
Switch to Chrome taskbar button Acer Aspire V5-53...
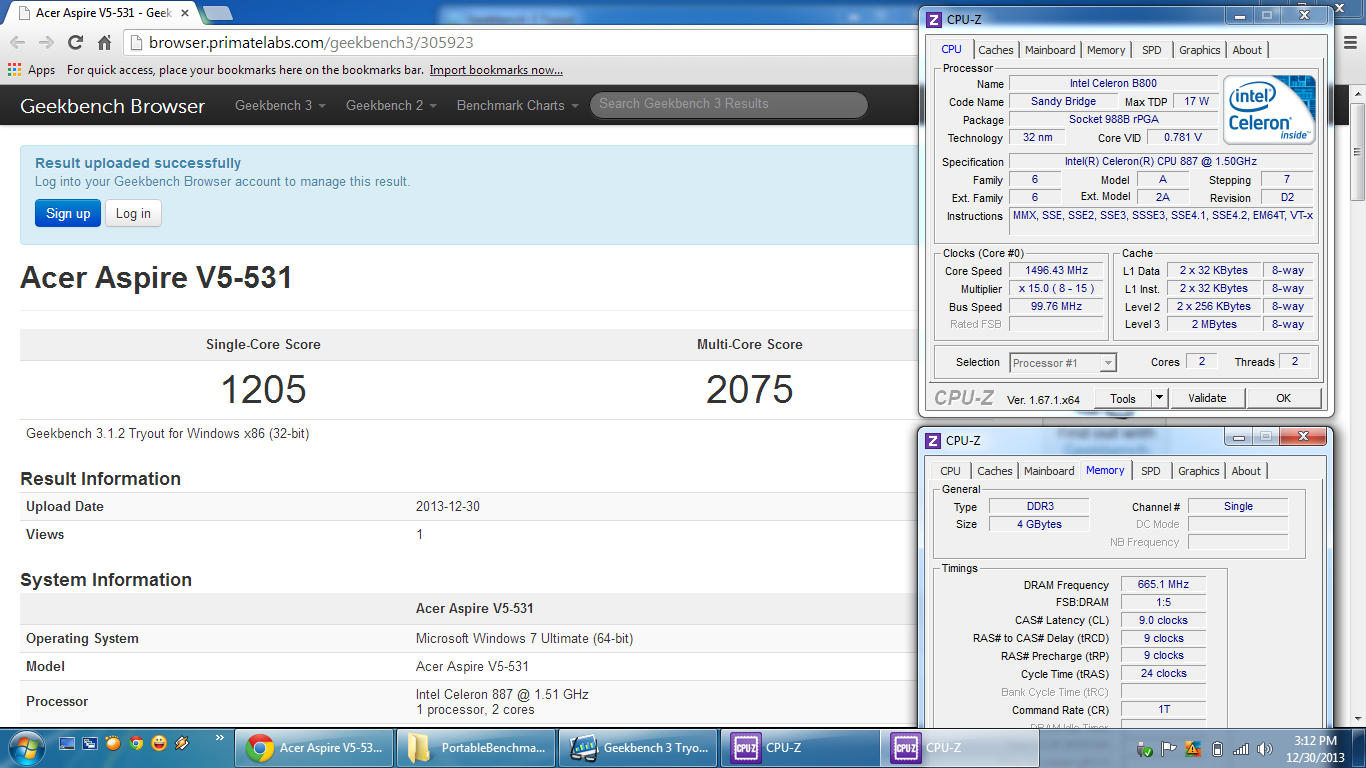[x=314, y=748]
